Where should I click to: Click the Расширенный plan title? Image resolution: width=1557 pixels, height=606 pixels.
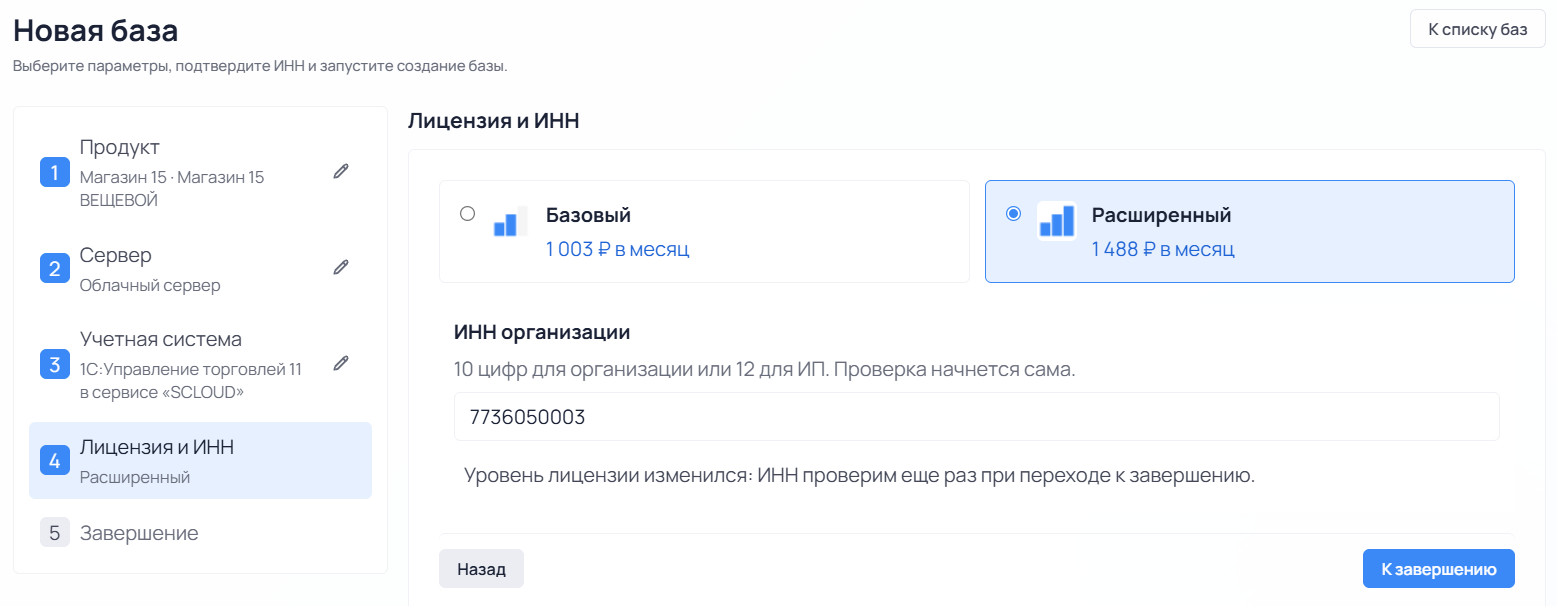1161,215
